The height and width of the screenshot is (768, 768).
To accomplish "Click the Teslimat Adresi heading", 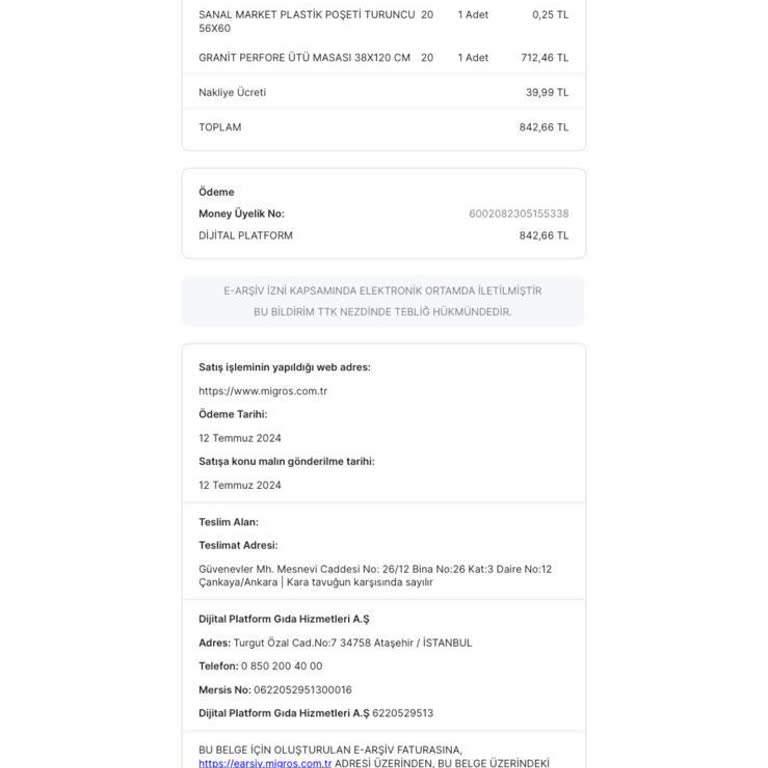I will click(238, 545).
